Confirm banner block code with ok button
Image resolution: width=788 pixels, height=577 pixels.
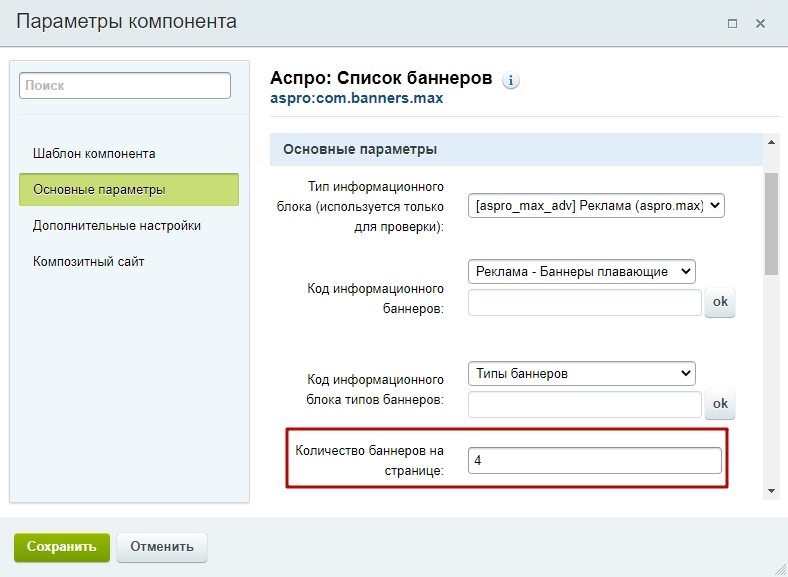[x=720, y=302]
